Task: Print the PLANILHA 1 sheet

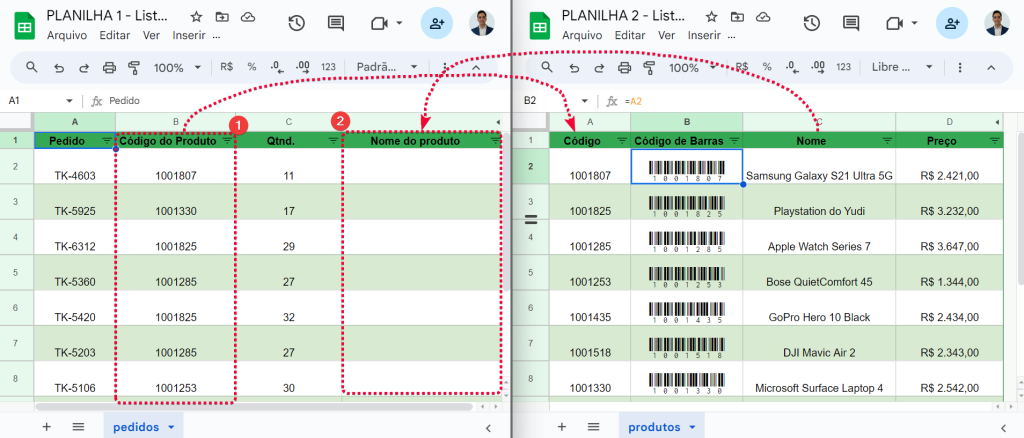Action: (x=109, y=67)
